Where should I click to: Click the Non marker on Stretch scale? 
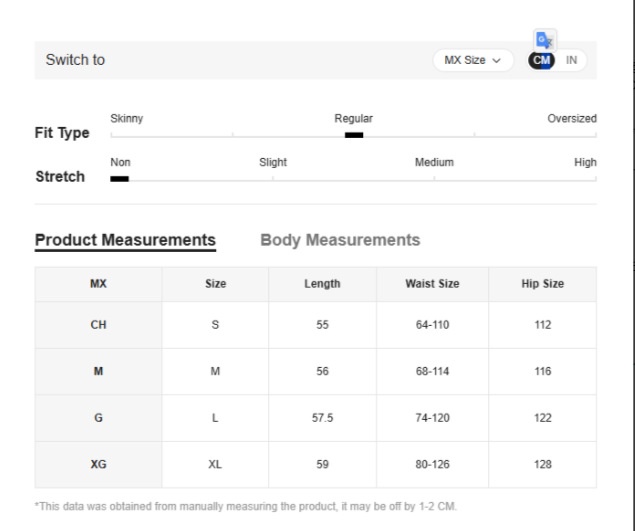point(120,179)
